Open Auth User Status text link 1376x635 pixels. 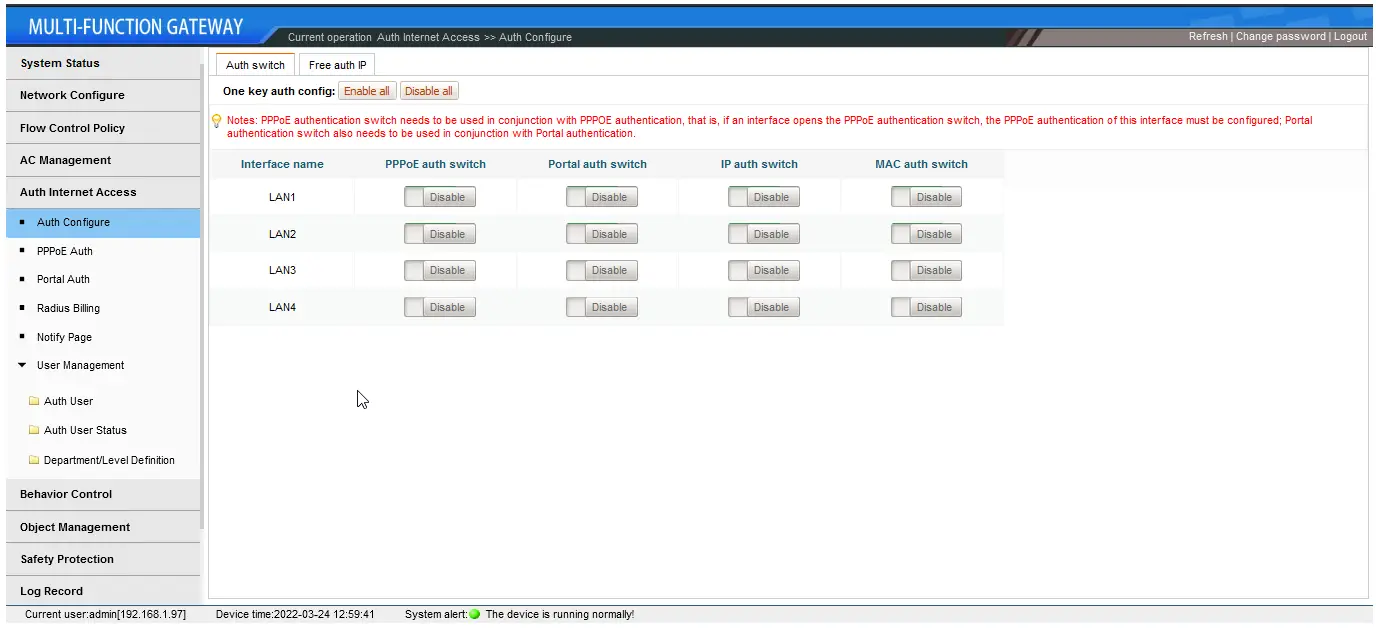(85, 430)
